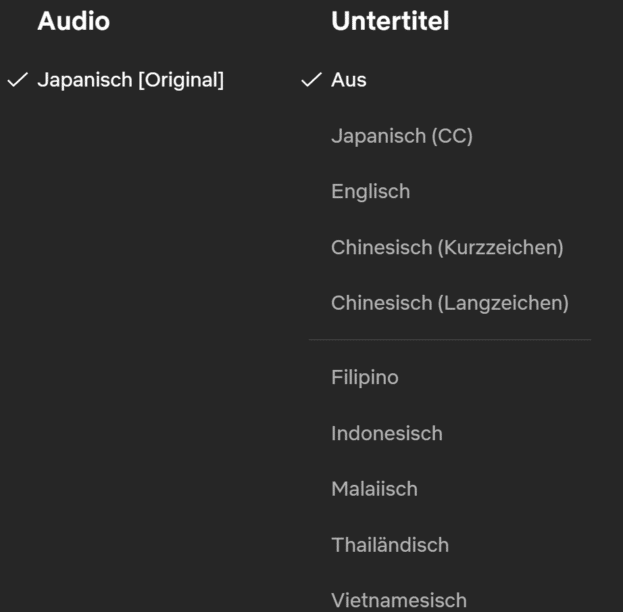Pick Chinesisch (Langzeichen) subtitles
This screenshot has height=612, width=623.
[449, 302]
